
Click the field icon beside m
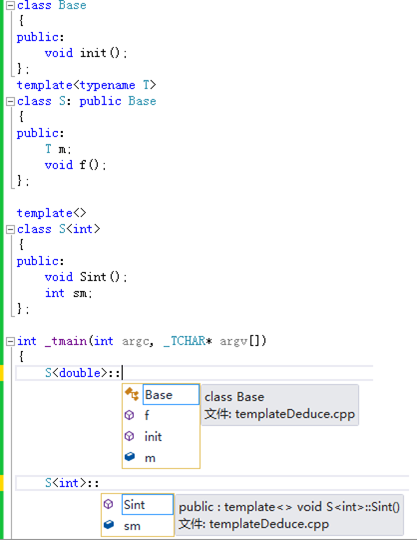[129, 457]
